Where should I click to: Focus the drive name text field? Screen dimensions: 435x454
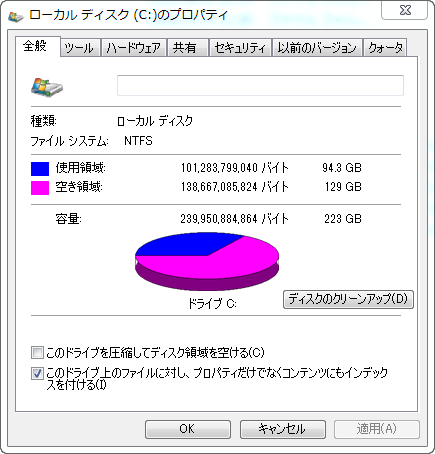click(x=260, y=86)
